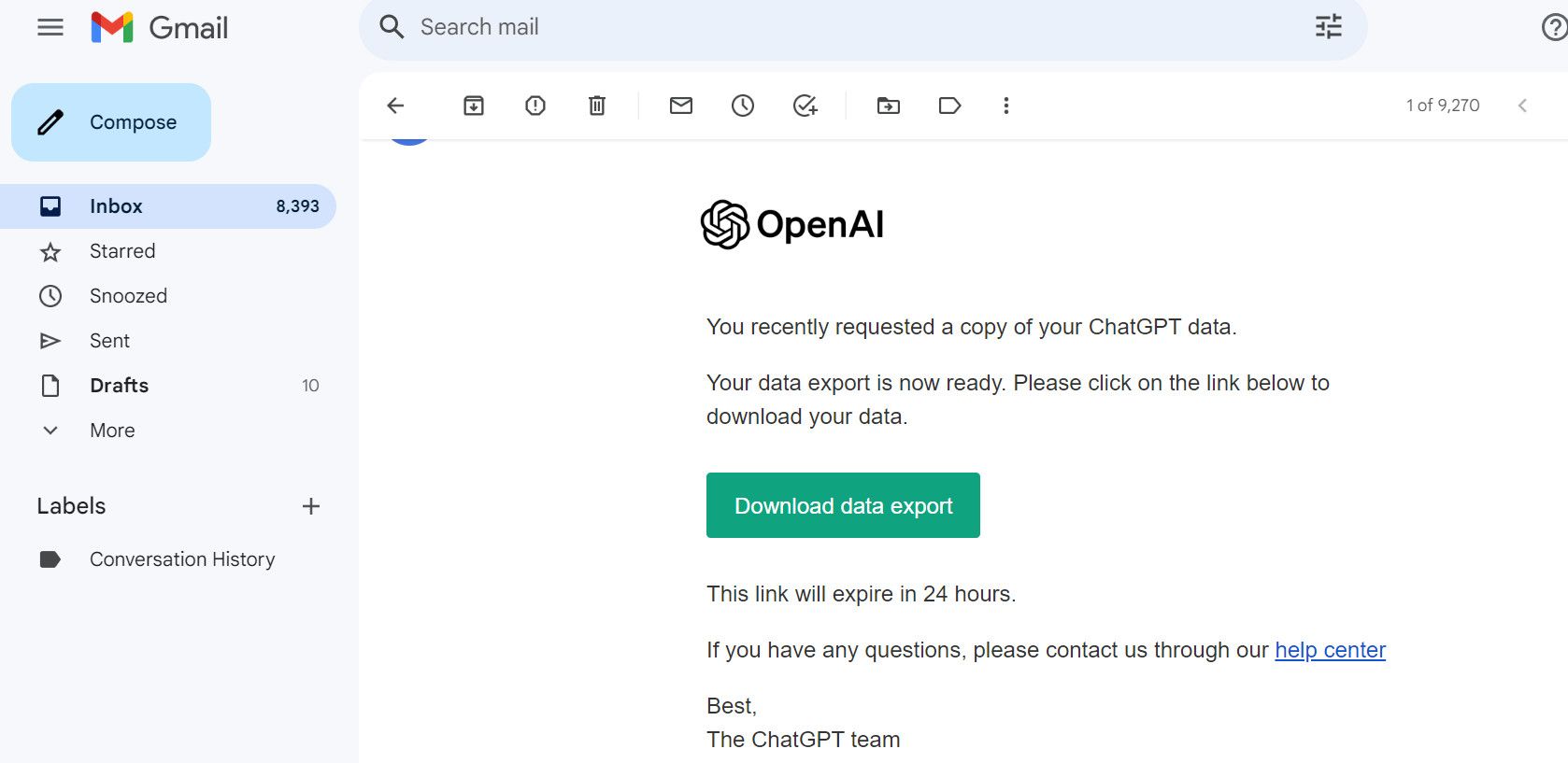Open Gmail help
Image resolution: width=1568 pixels, height=763 pixels.
click(x=1549, y=27)
